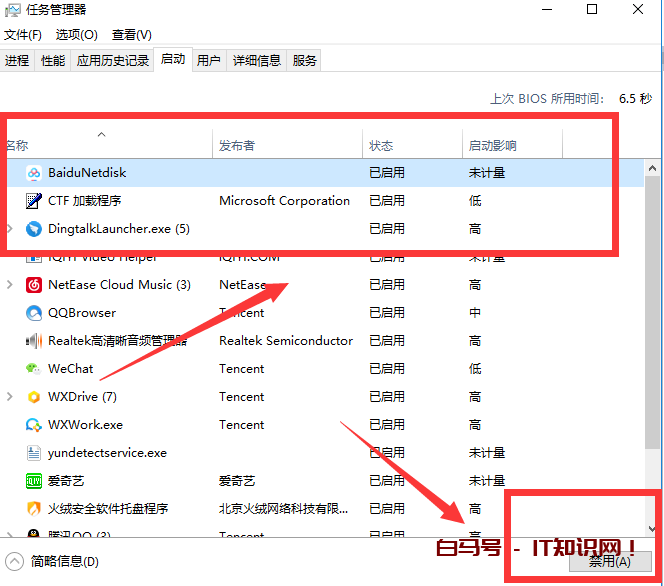664x586 pixels.
Task: Collapse to 简略信息 view
Action: [x=52, y=562]
